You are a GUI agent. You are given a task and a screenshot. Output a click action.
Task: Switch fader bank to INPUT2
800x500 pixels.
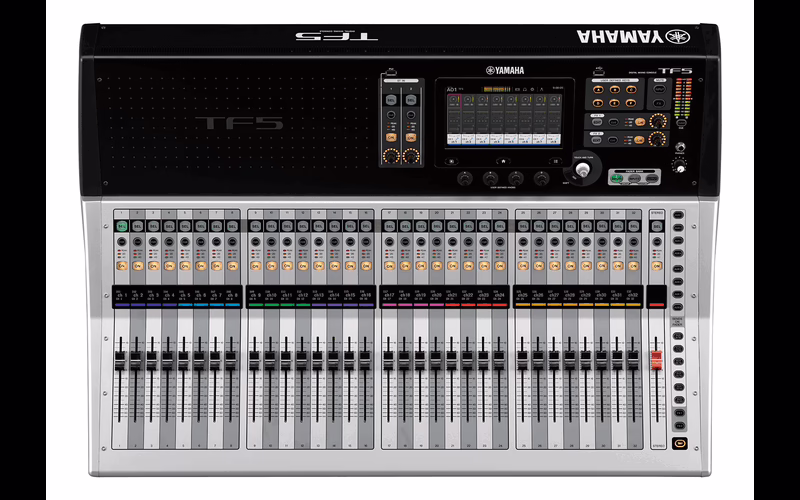[x=634, y=179]
